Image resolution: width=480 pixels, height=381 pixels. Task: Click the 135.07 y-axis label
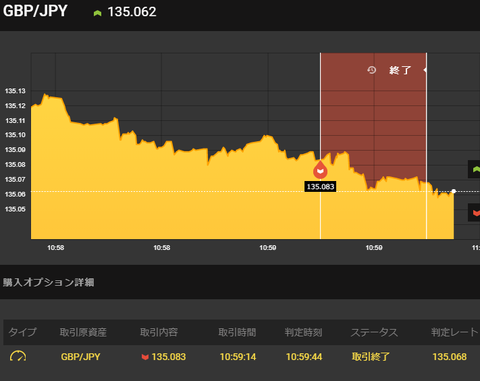[x=15, y=180]
